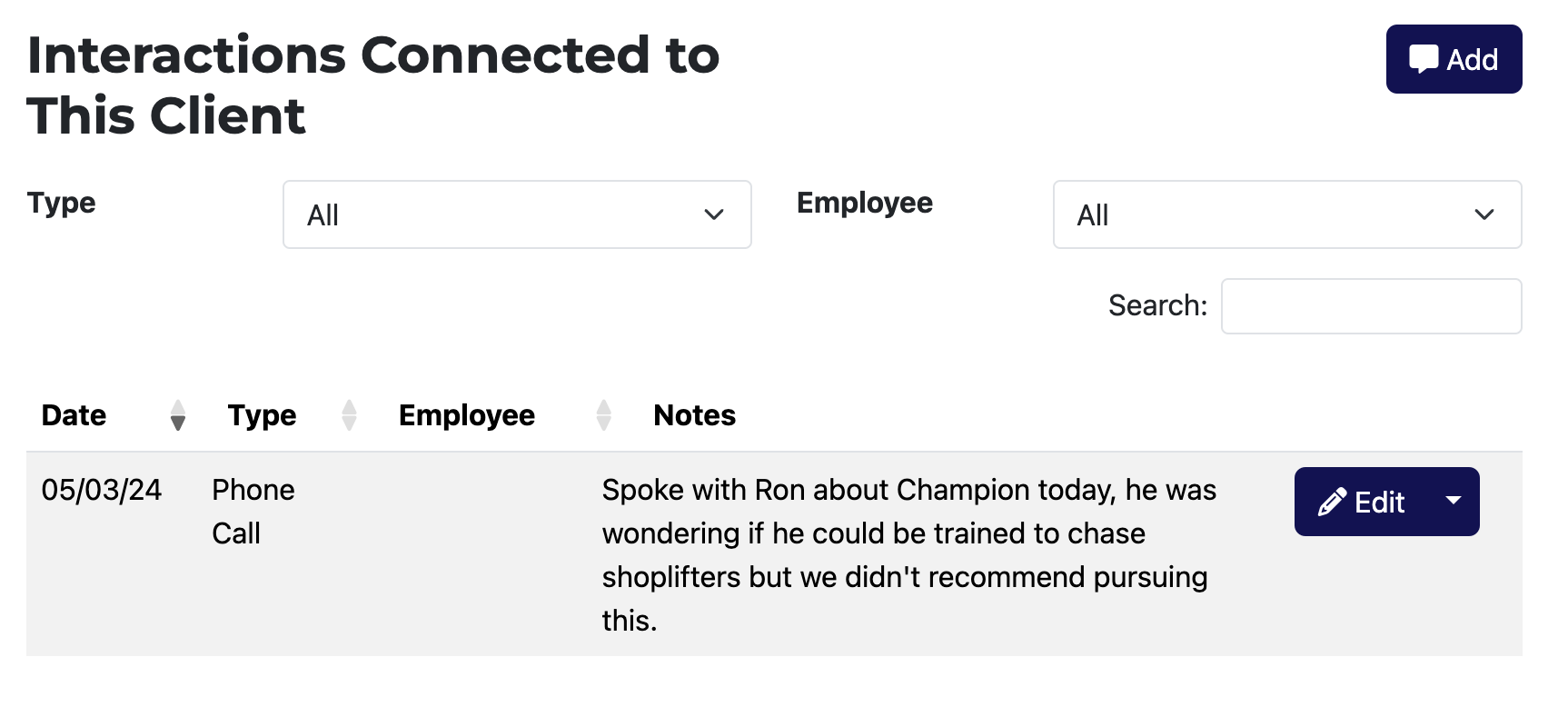Click the Notes column header
The width and height of the screenshot is (1568, 707).
[695, 415]
